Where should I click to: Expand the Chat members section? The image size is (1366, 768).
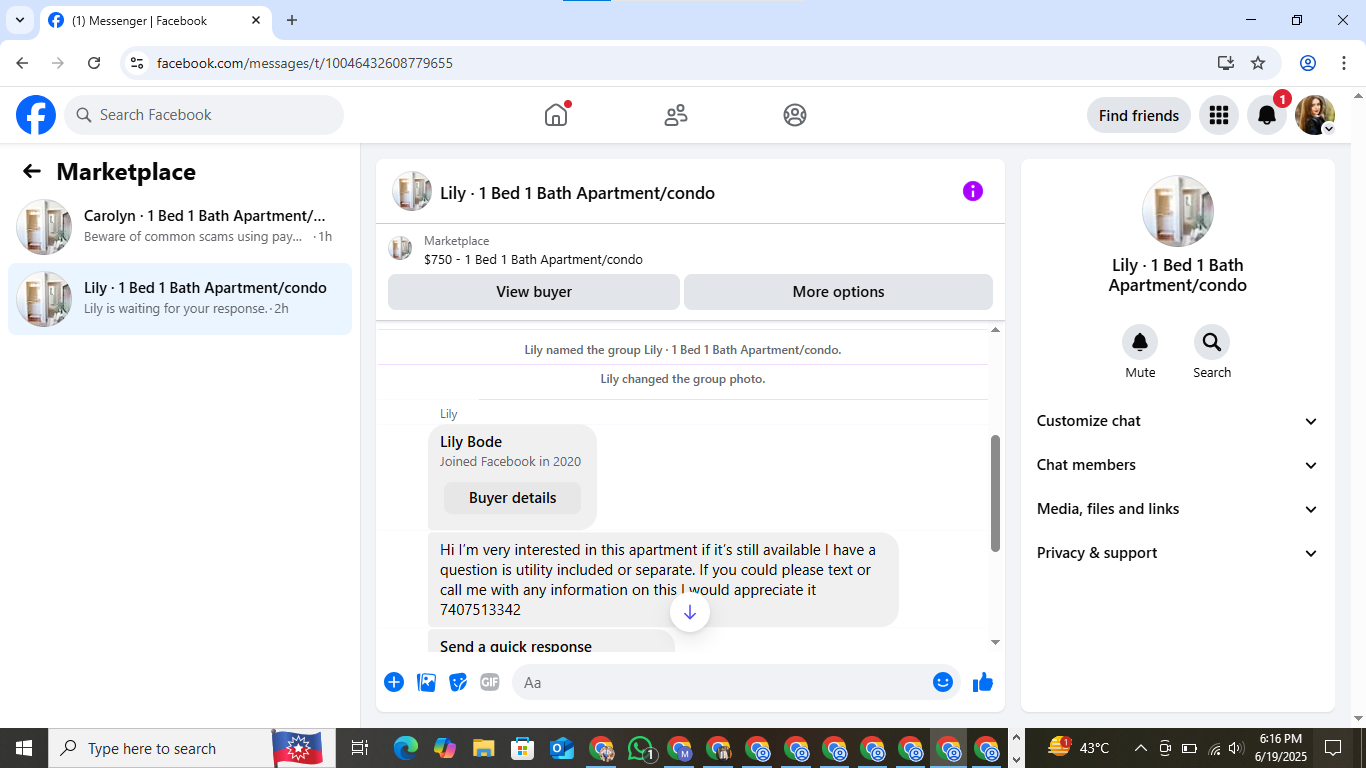tap(1178, 465)
